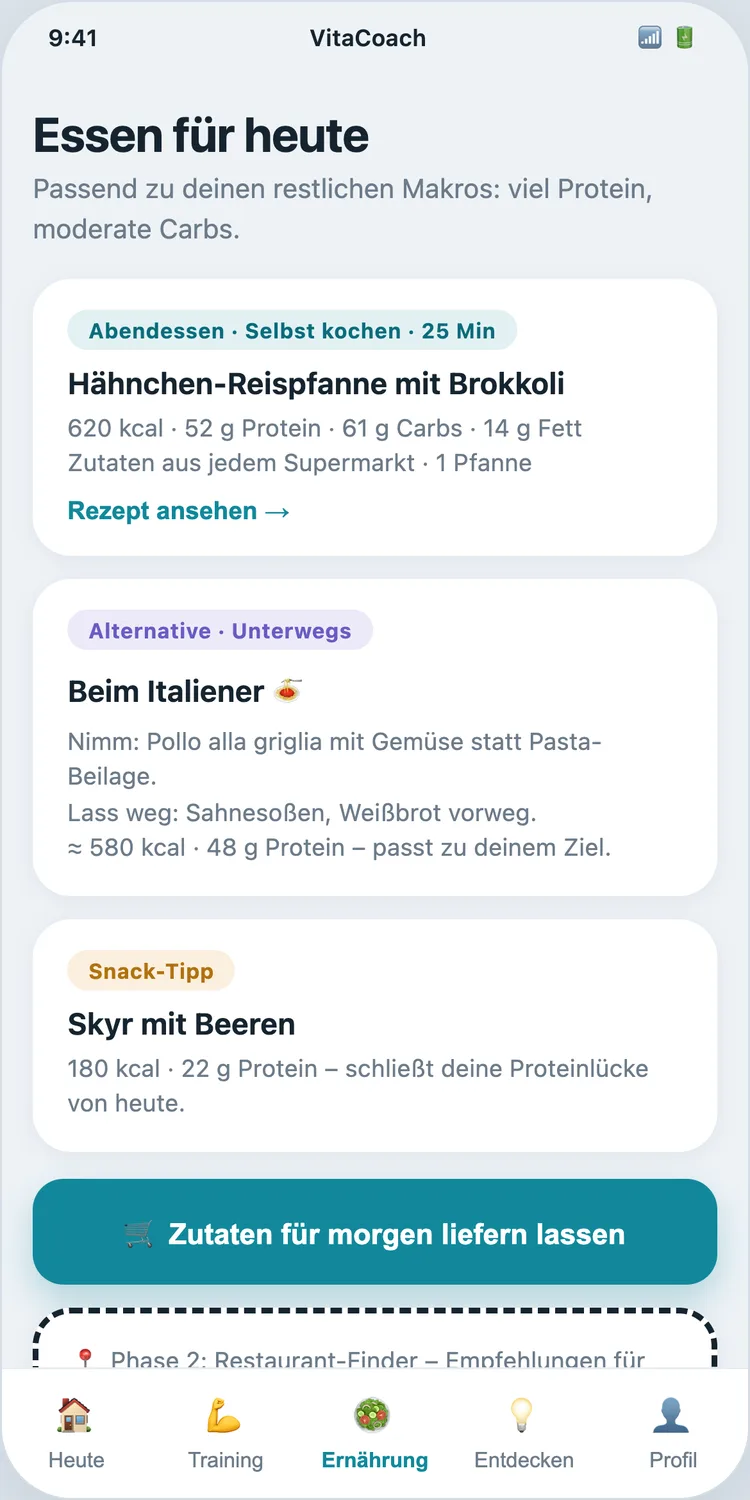
Task: Switch to the Entdecken tab label
Action: tap(523, 1460)
